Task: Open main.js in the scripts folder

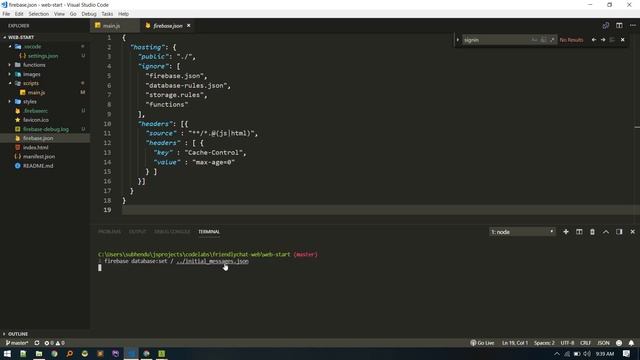Action: pyautogui.click(x=36, y=93)
